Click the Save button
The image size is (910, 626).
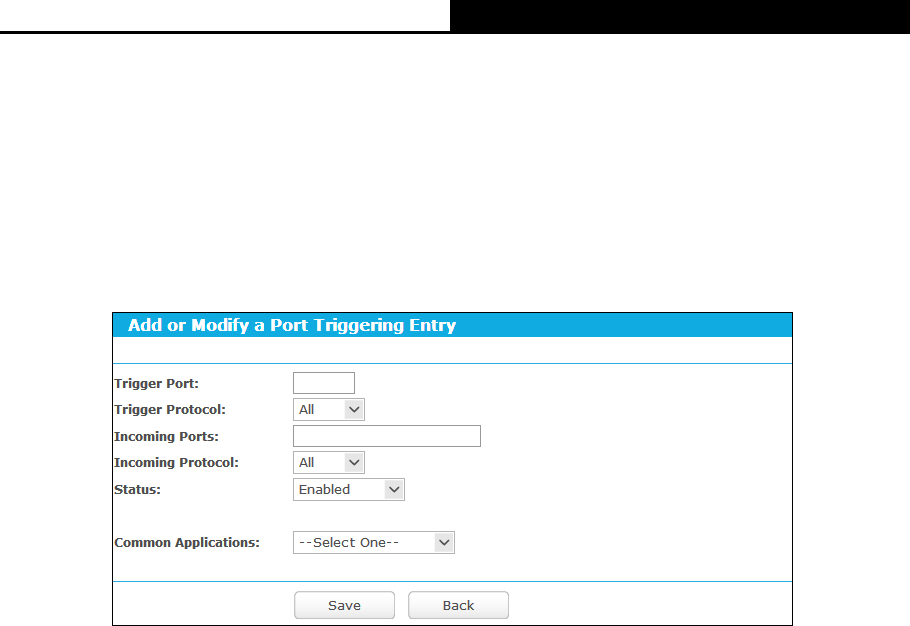(x=344, y=605)
